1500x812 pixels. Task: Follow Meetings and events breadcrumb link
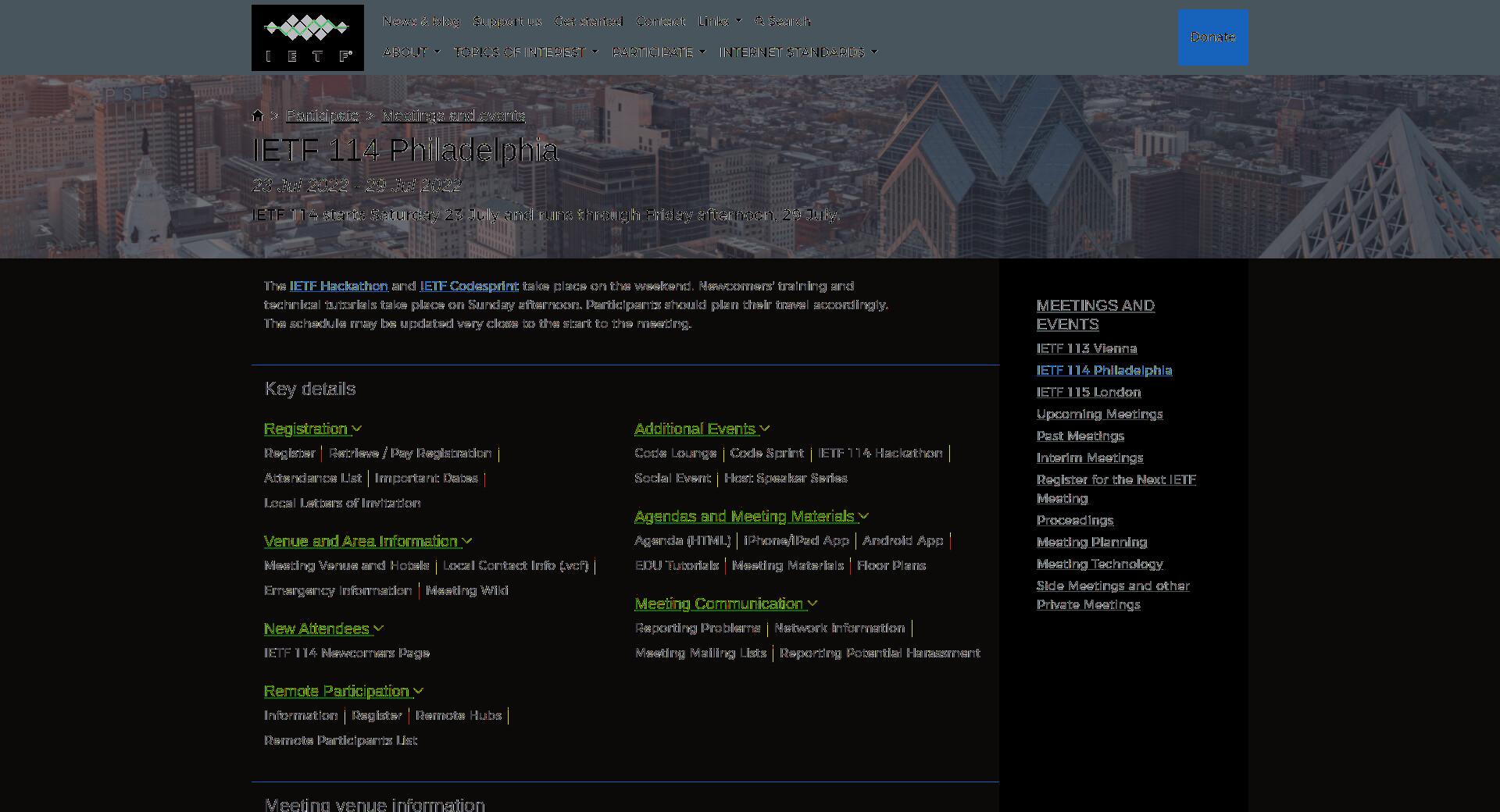pos(453,116)
